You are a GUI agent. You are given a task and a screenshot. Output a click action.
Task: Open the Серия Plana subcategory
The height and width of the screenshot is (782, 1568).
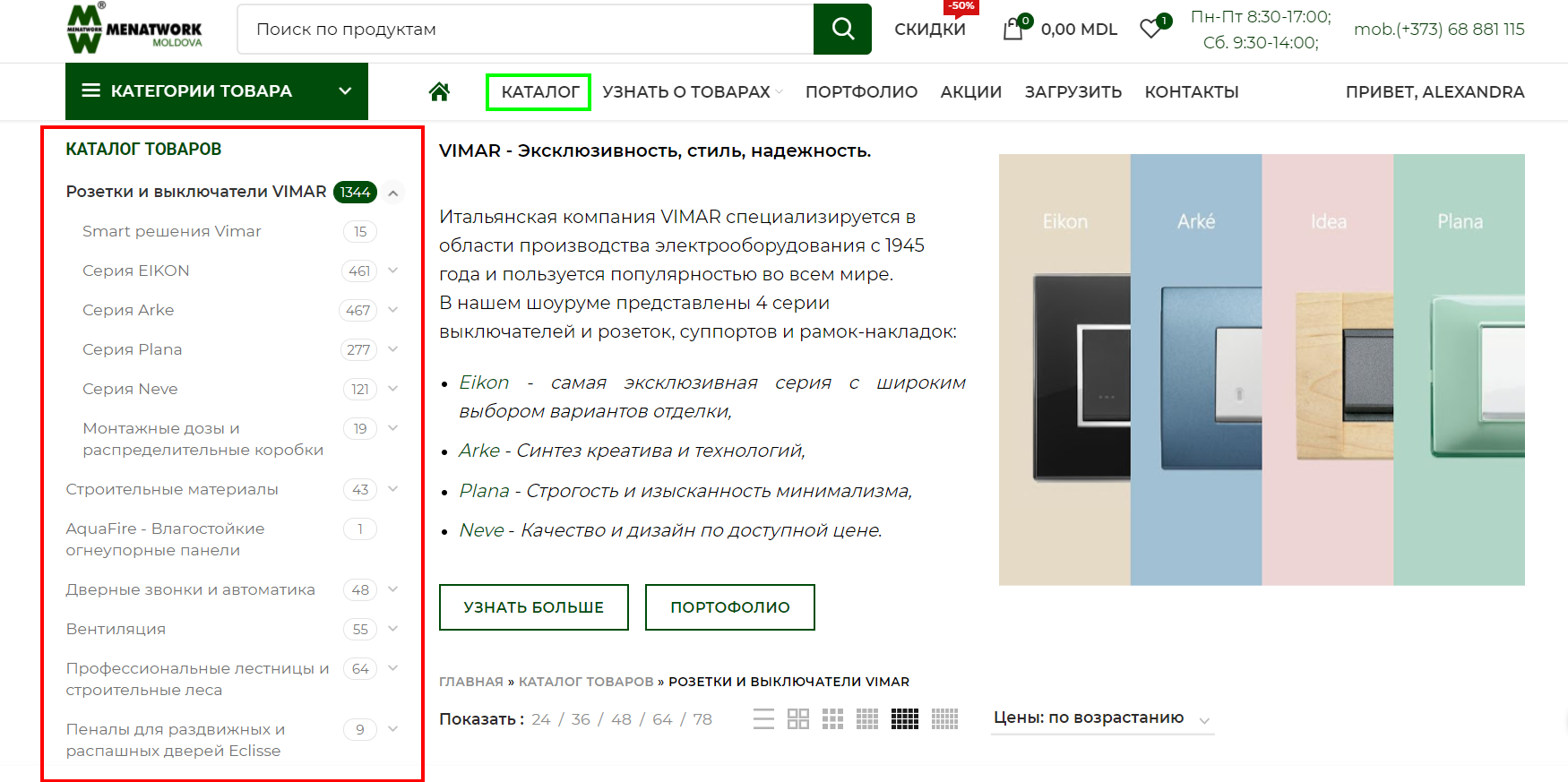point(133,349)
